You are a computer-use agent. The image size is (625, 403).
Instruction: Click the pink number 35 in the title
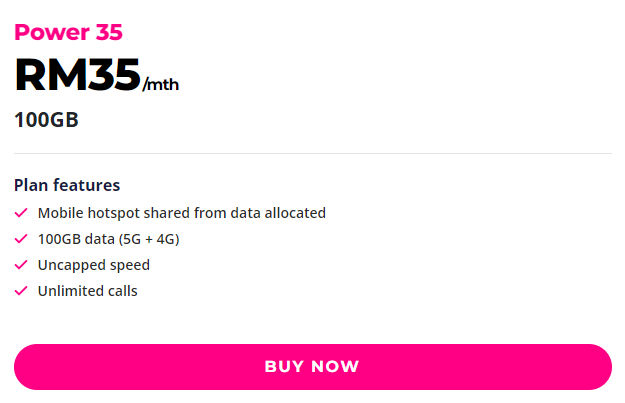tap(109, 32)
